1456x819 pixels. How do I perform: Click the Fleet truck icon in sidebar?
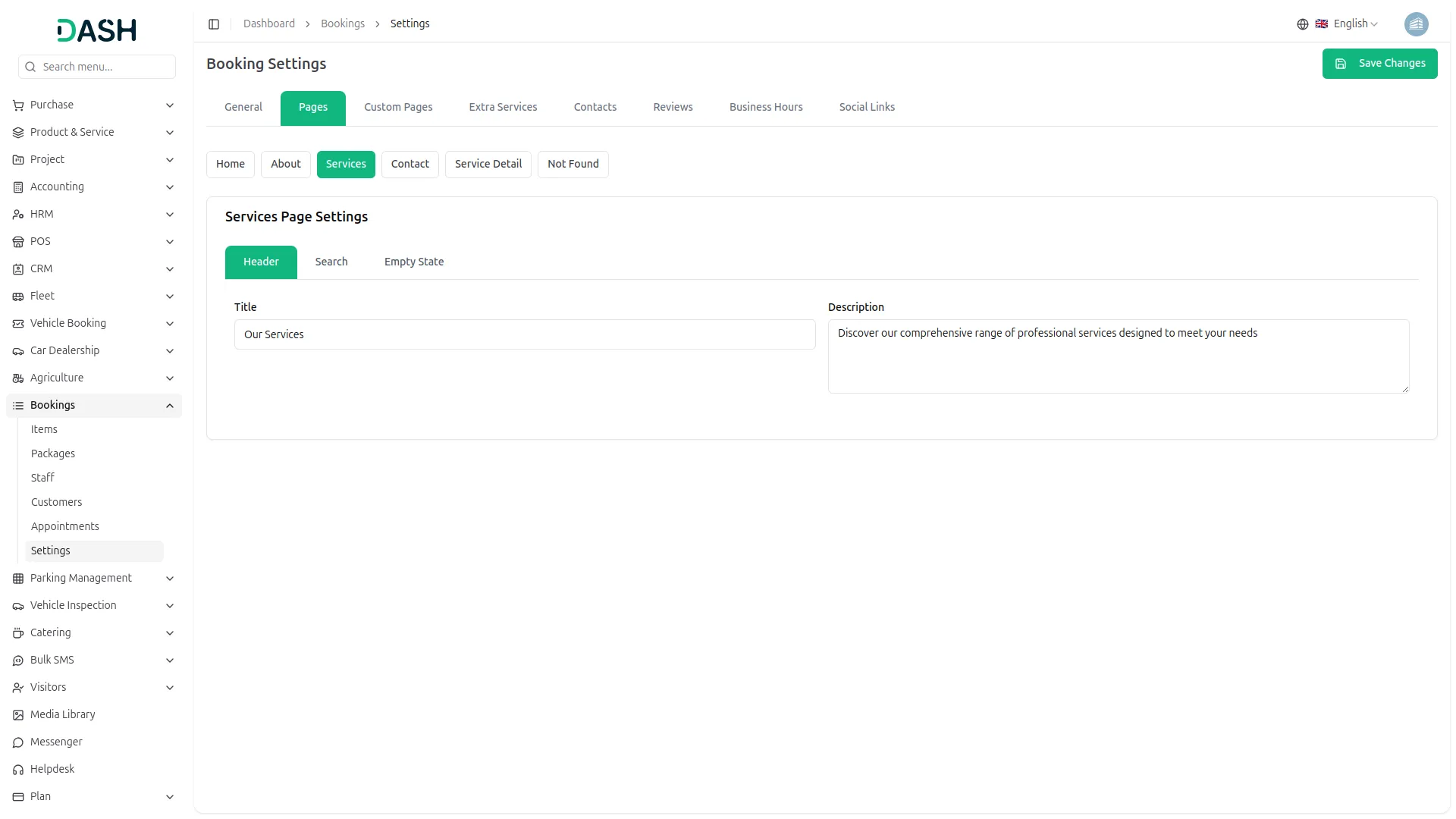[x=18, y=297]
